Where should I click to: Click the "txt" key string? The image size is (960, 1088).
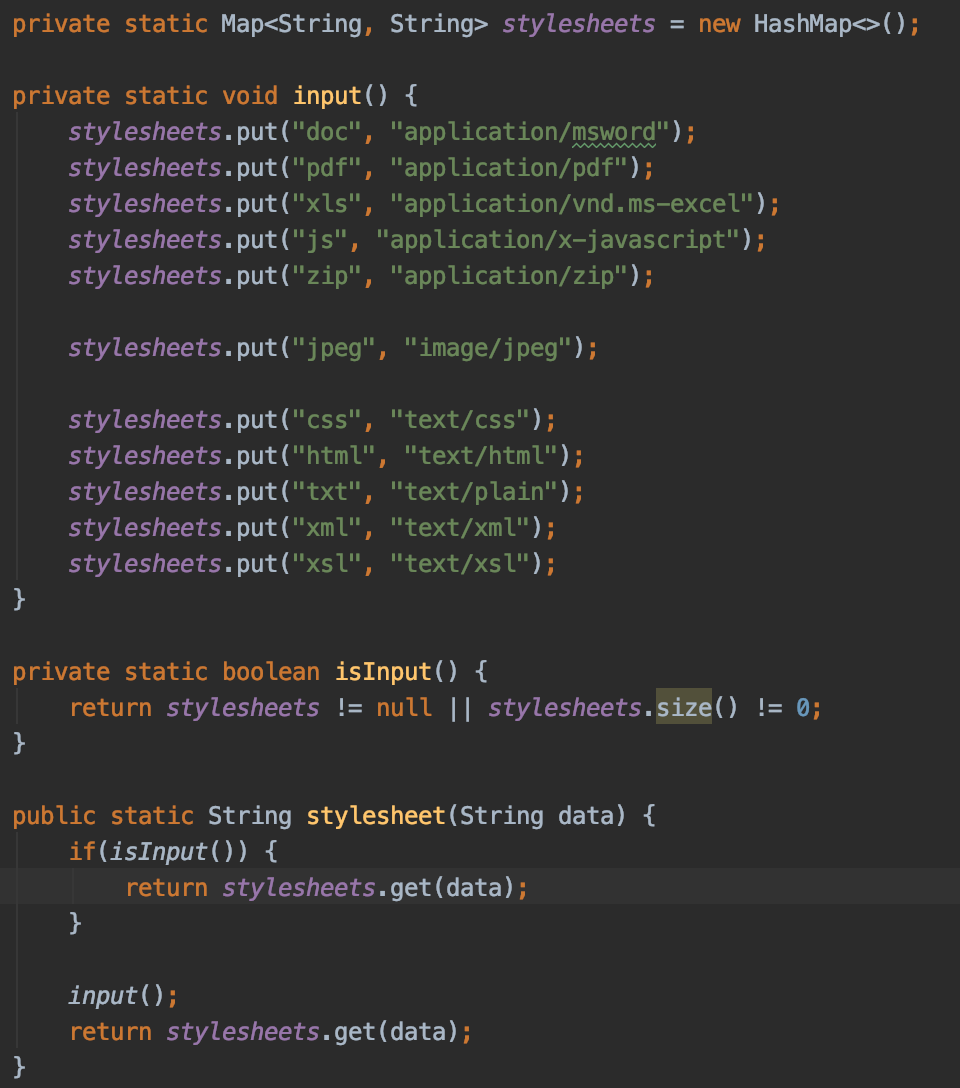(x=327, y=492)
